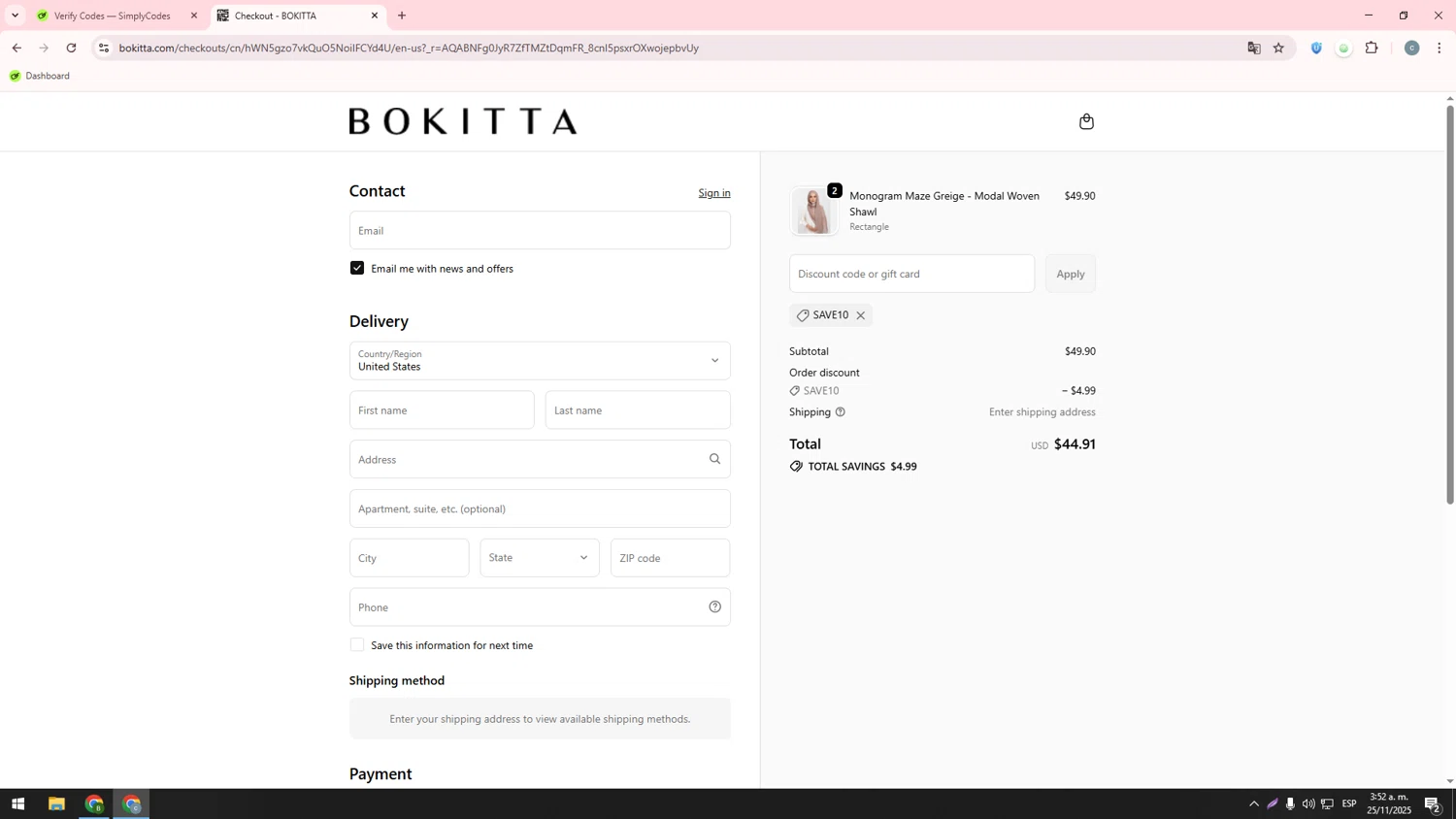Click the green circle extension icon
The image size is (1456, 819).
[1343, 49]
